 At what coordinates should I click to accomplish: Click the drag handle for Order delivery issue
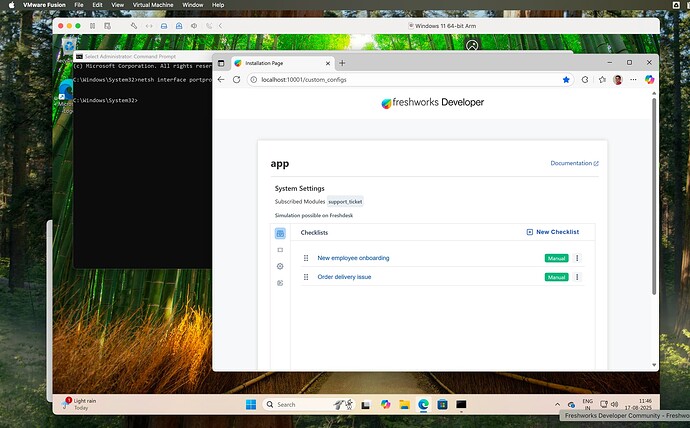pyautogui.click(x=306, y=277)
